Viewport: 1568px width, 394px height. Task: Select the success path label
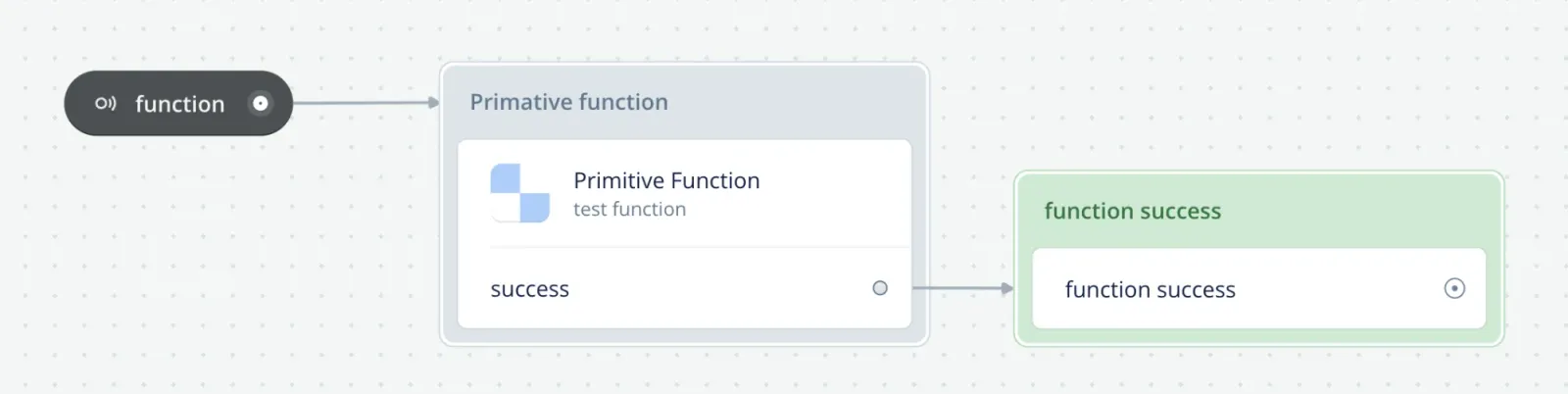click(x=529, y=289)
